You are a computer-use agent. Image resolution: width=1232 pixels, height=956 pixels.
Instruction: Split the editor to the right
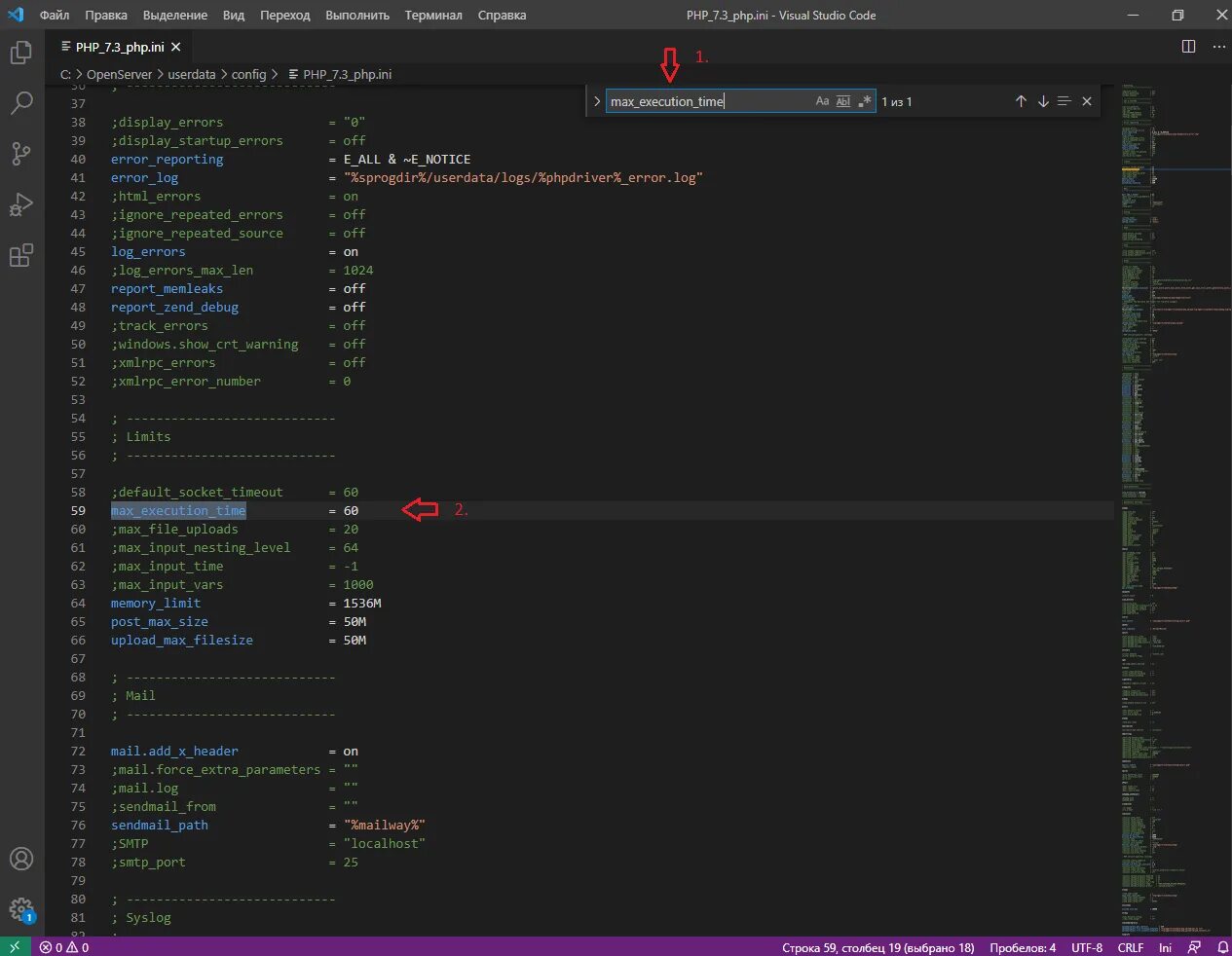pos(1188,46)
